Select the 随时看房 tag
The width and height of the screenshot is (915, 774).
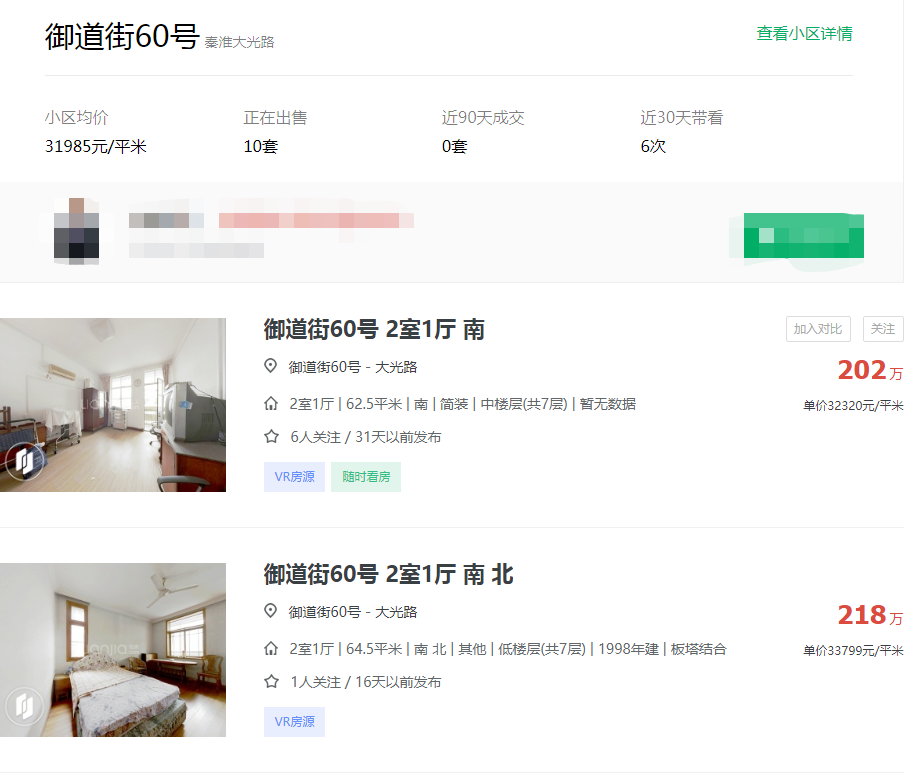click(x=365, y=477)
